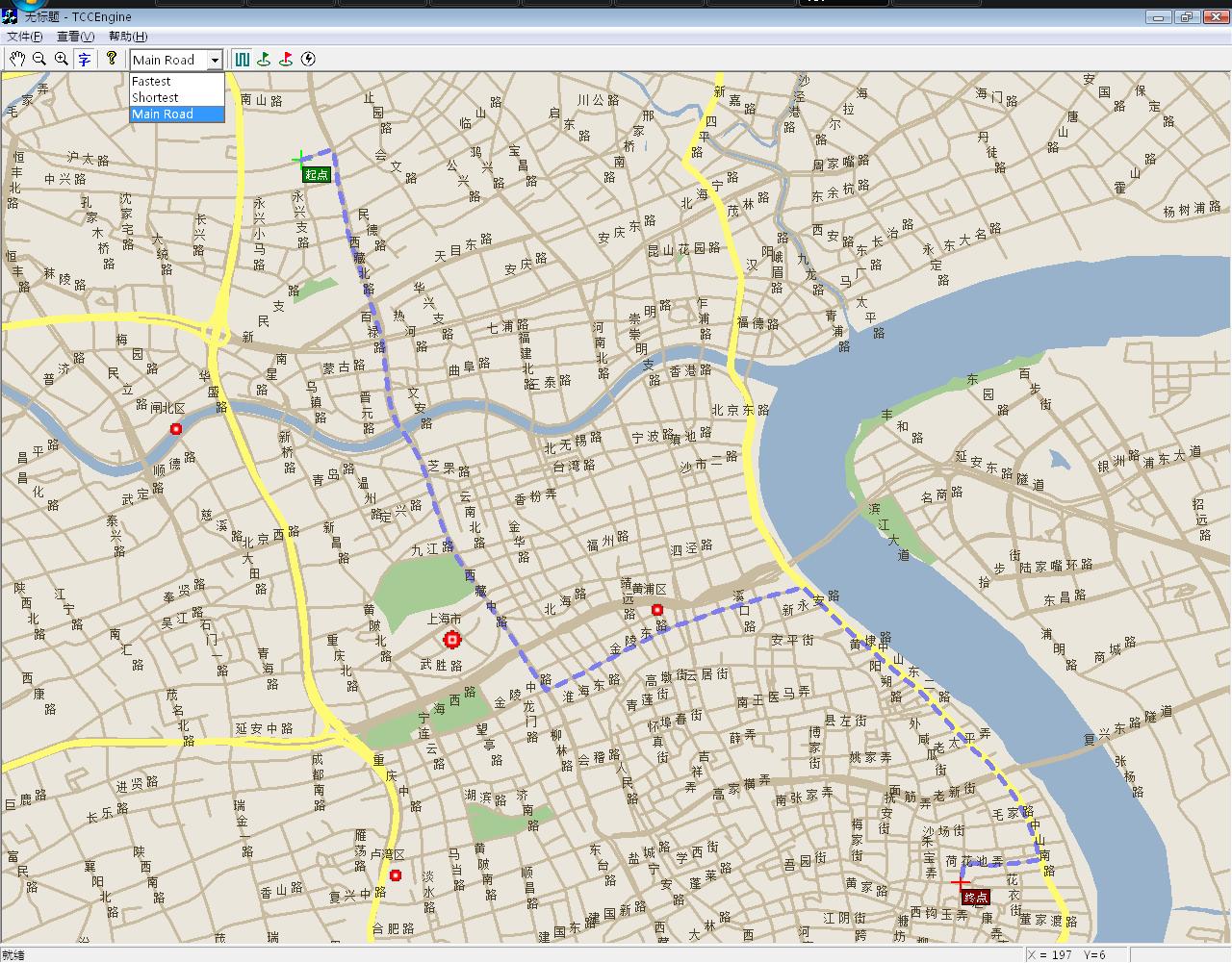Open the 帮助(H) menu

click(127, 37)
